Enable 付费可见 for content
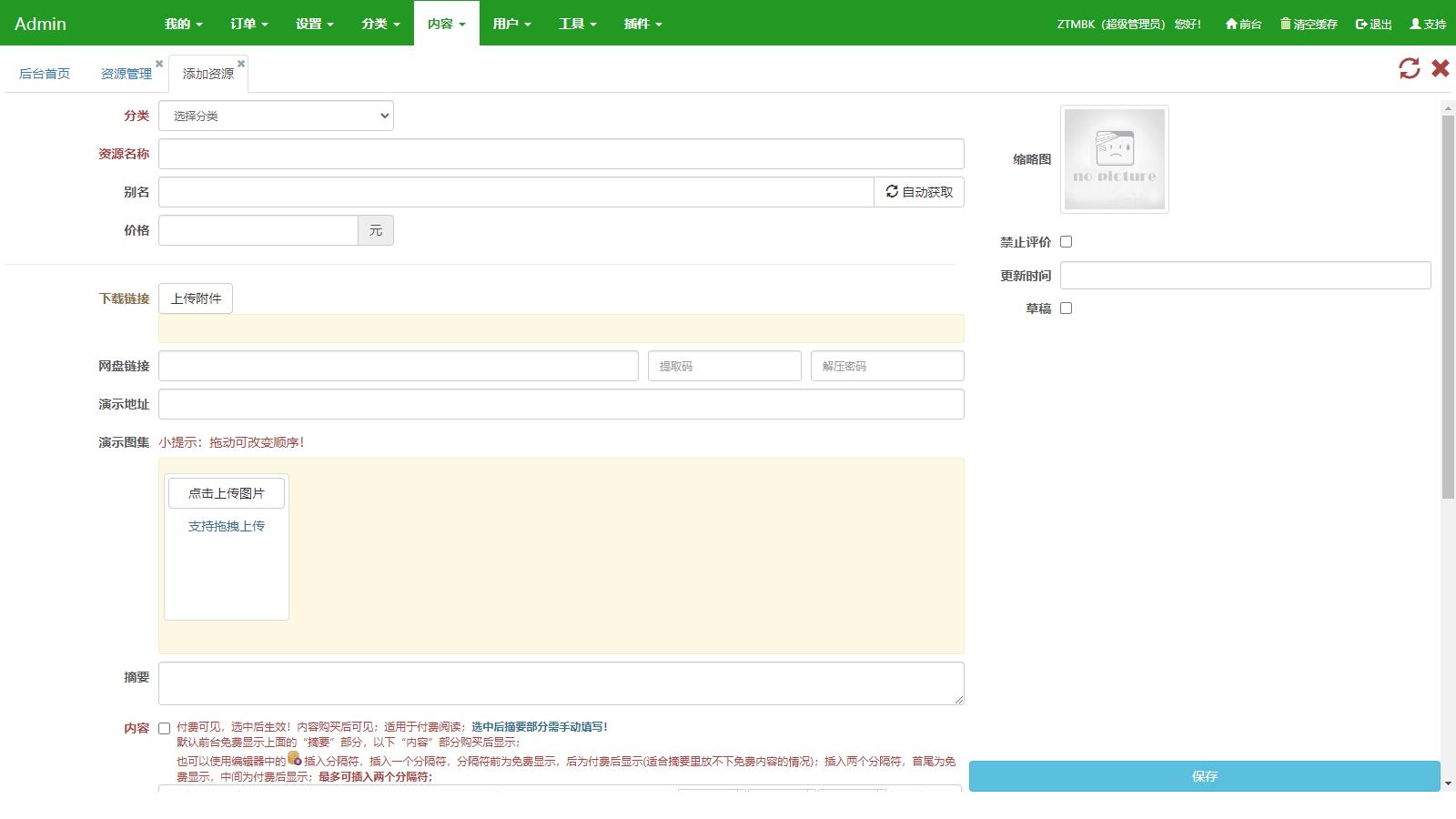The width and height of the screenshot is (1456, 819). pyautogui.click(x=164, y=728)
